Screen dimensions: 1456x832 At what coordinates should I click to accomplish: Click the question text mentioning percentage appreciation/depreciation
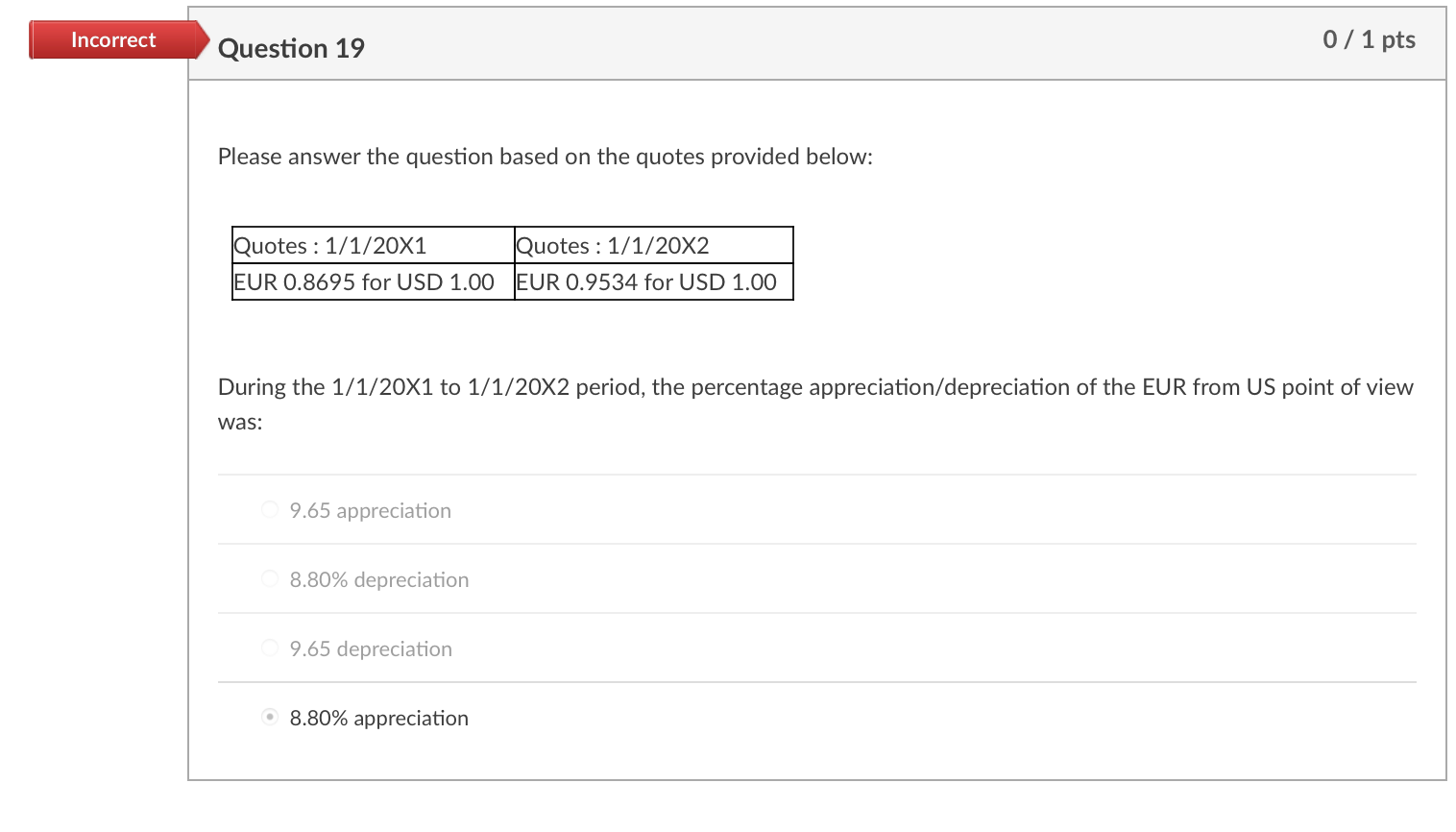click(x=815, y=386)
